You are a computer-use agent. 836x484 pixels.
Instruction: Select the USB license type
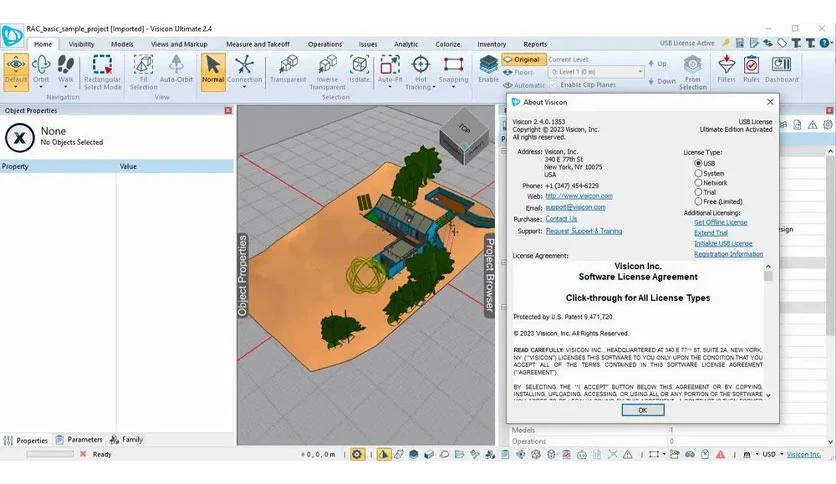[698, 163]
